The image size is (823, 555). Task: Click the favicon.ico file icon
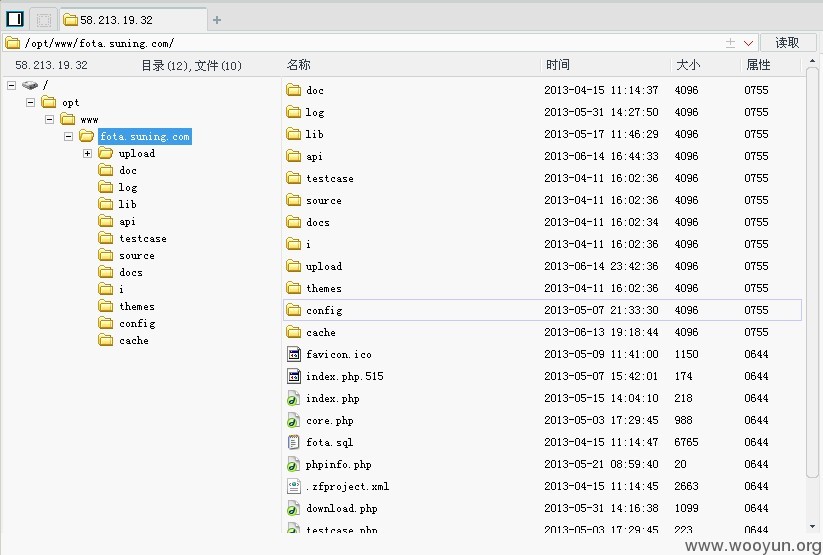294,354
